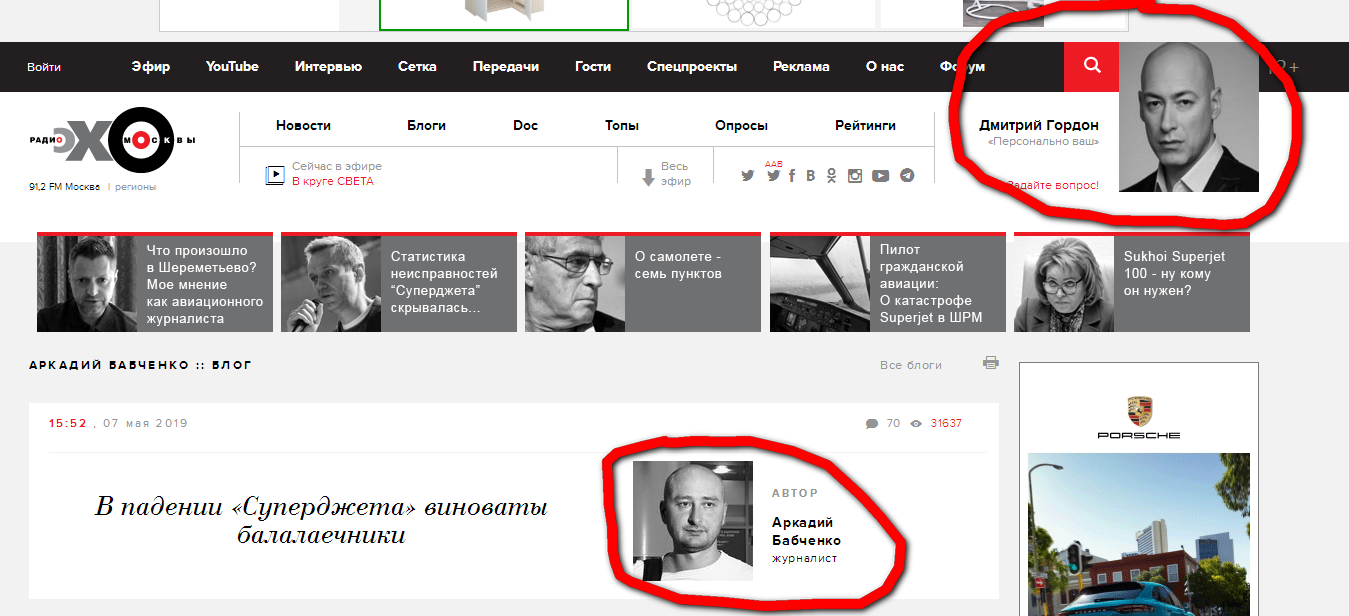
Task: Open article Что произошло в Шереметьево
Action: [x=155, y=283]
